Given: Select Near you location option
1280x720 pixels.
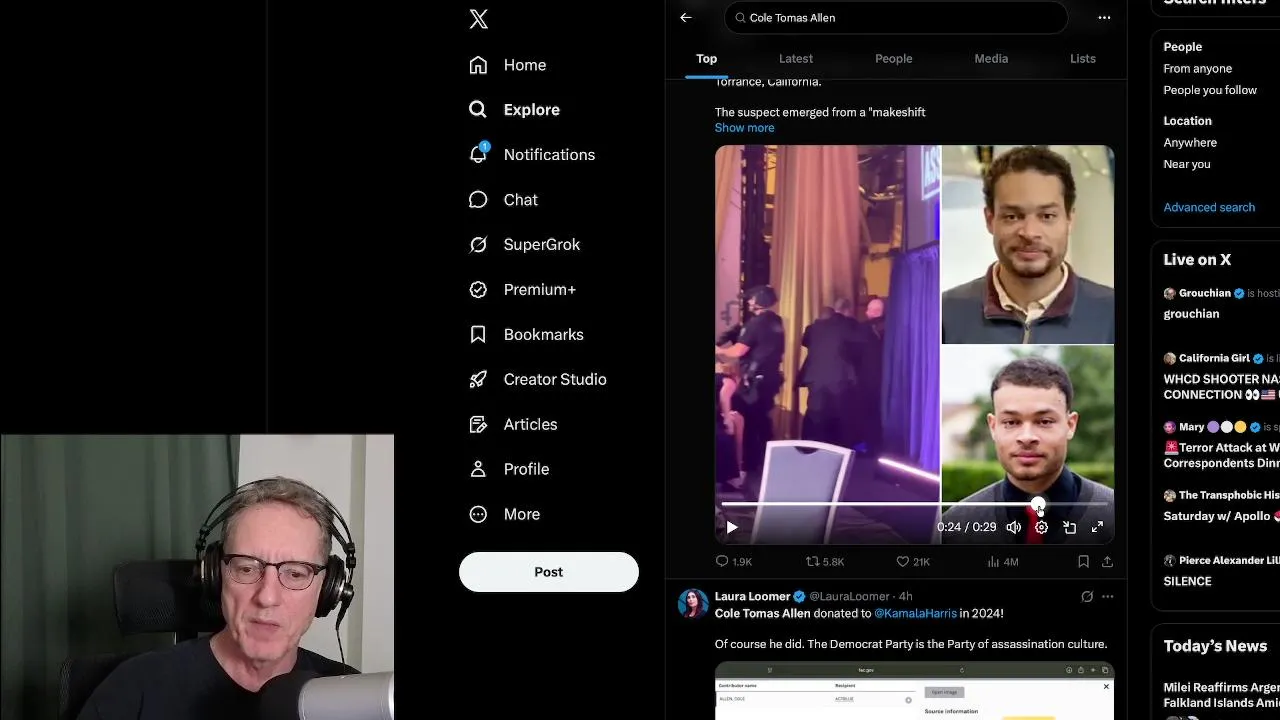Looking at the screenshot, I should [x=1187, y=164].
